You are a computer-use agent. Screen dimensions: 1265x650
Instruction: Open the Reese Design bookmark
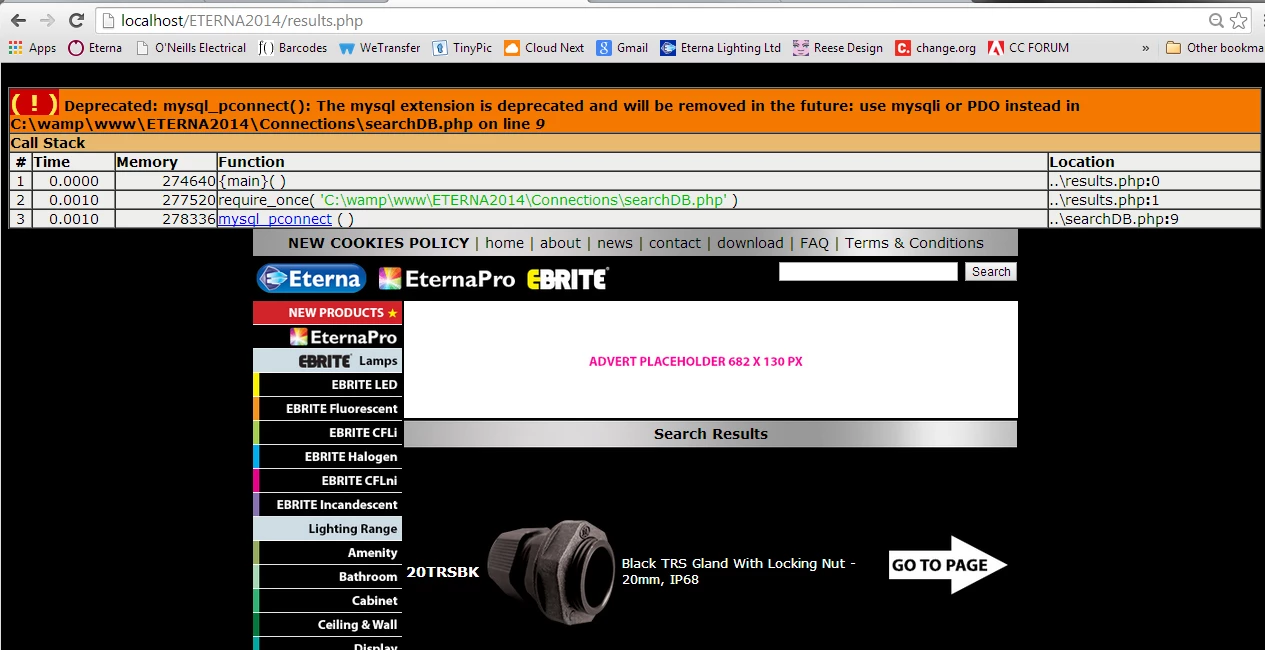tap(838, 48)
